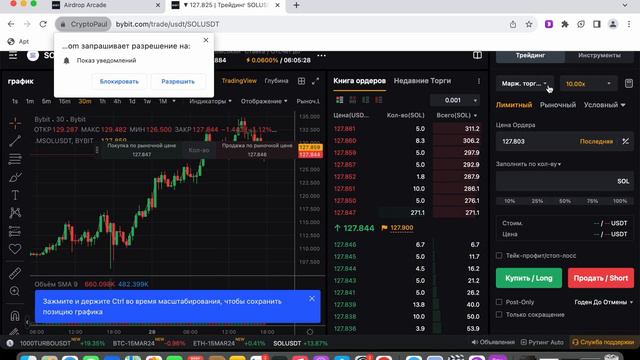The width and height of the screenshot is (640, 360).
Task: Set order size to 50%
Action: point(565,201)
